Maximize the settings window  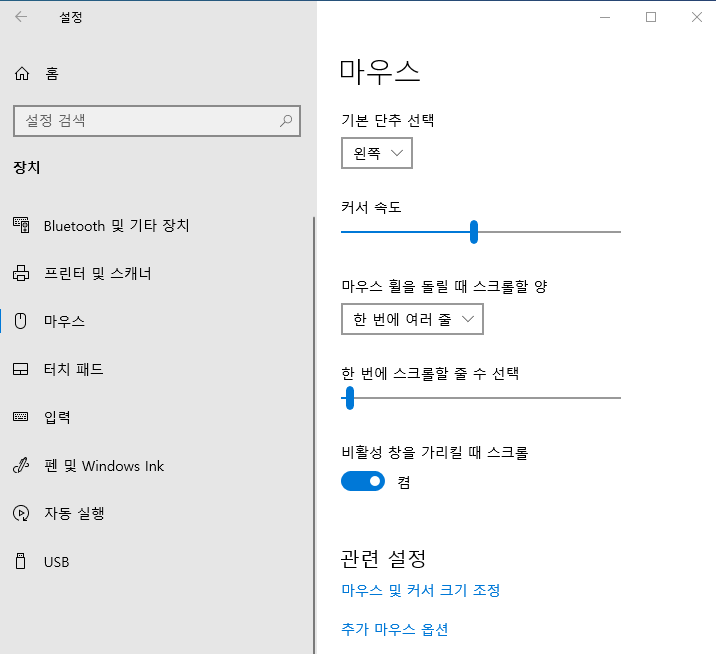tap(651, 17)
